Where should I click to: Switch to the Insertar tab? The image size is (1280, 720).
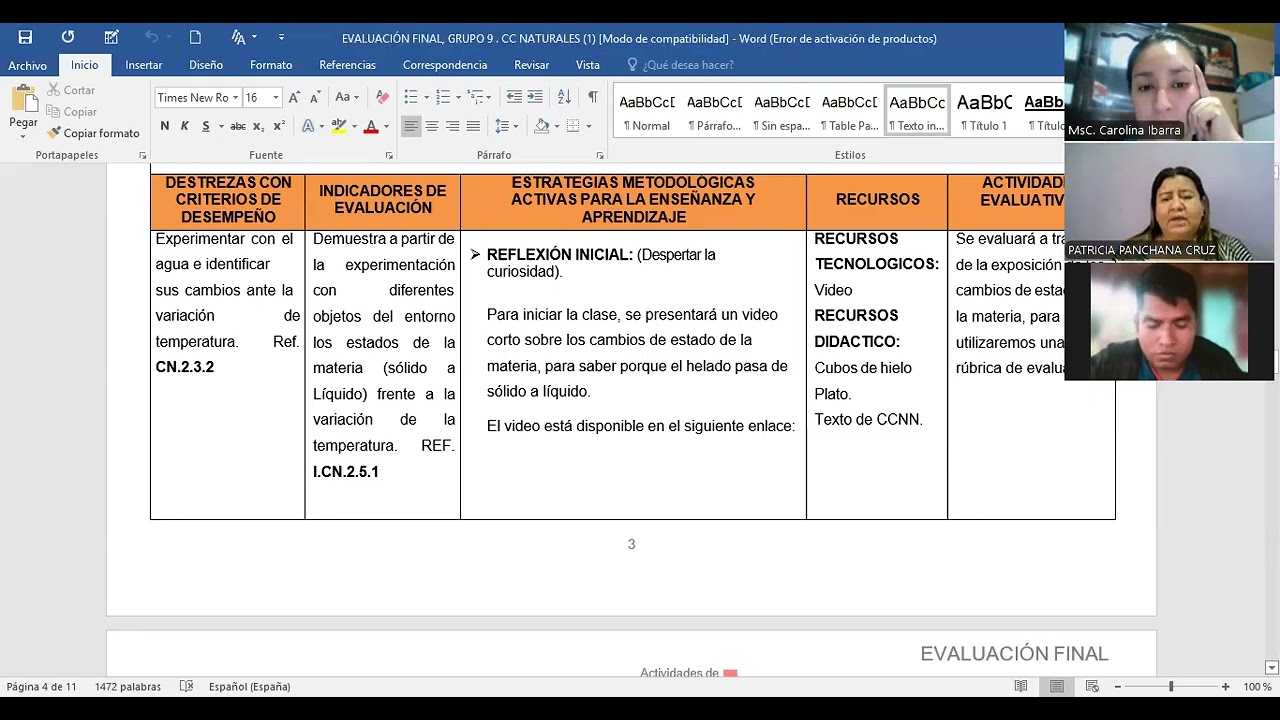click(144, 65)
